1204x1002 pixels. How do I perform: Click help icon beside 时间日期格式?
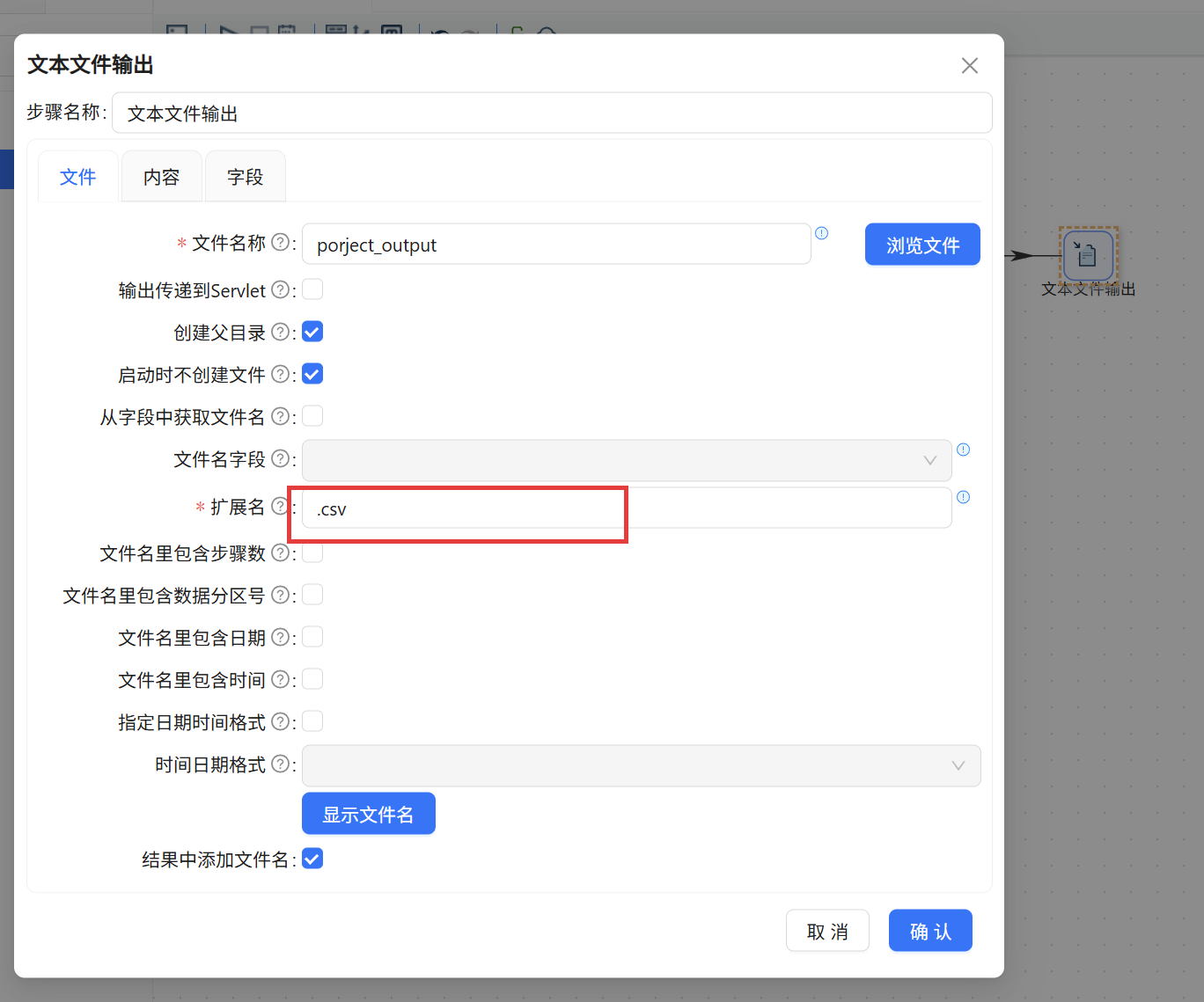pos(280,764)
